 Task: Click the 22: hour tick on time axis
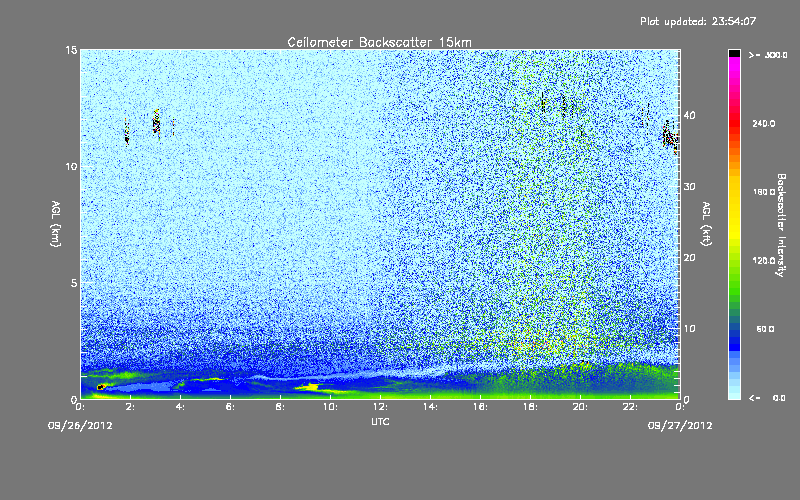click(630, 407)
